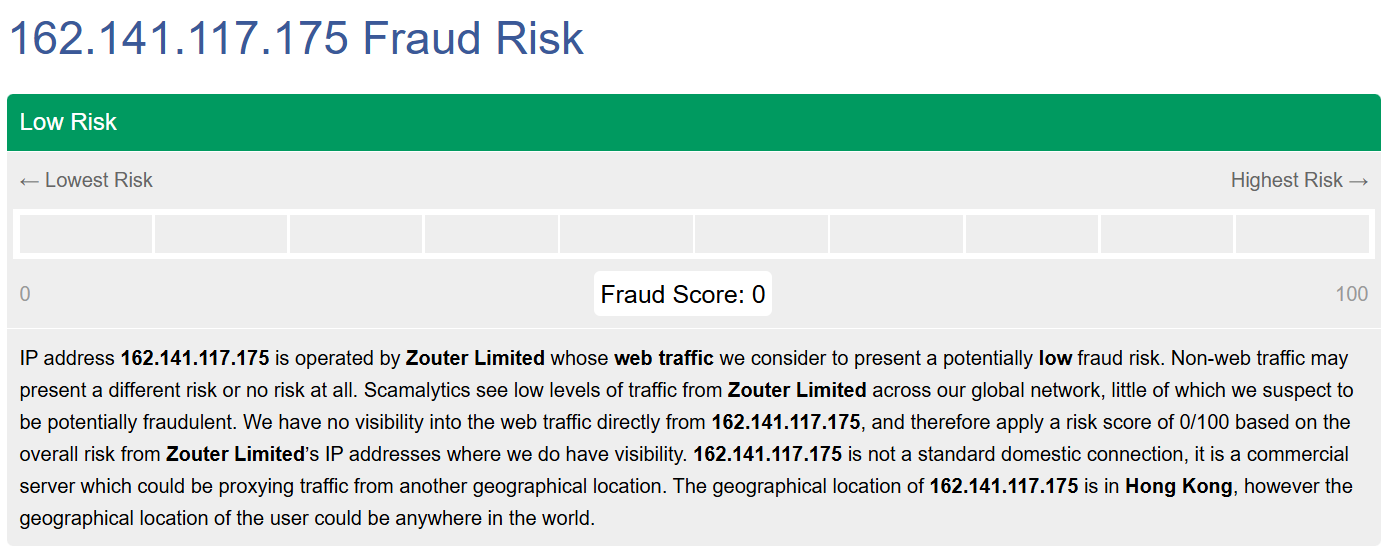This screenshot has width=1385, height=551.
Task: Click the sixth risk meter segment
Action: point(761,234)
